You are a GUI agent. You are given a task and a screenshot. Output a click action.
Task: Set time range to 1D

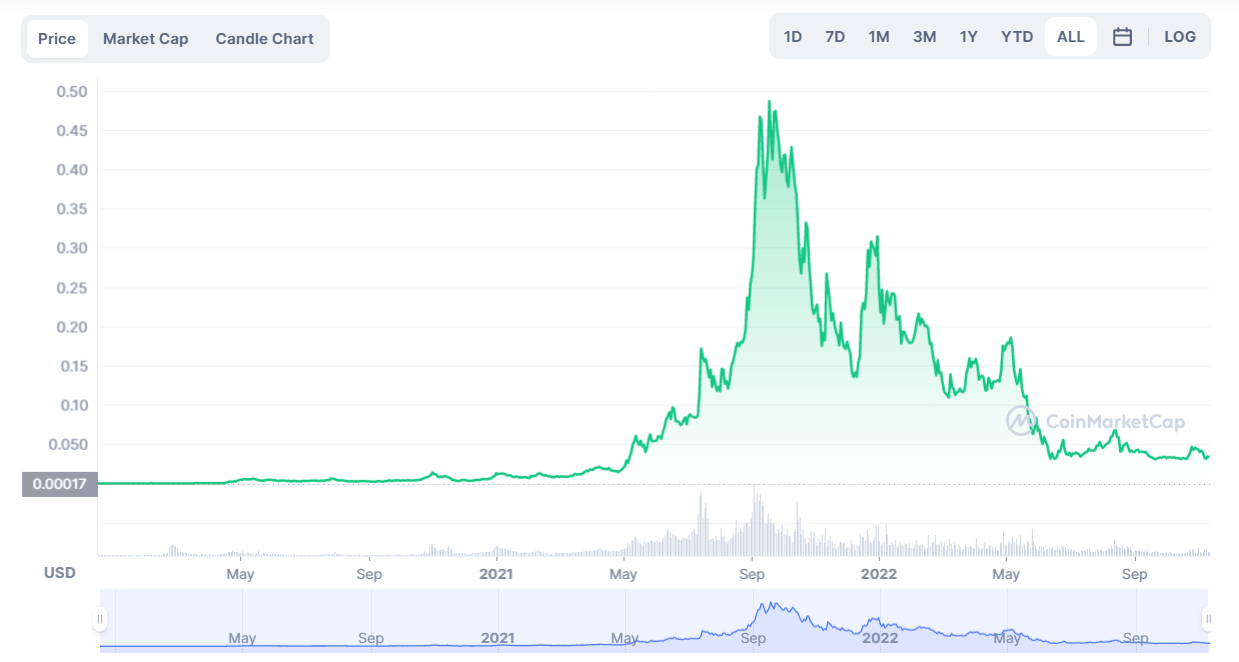(793, 37)
